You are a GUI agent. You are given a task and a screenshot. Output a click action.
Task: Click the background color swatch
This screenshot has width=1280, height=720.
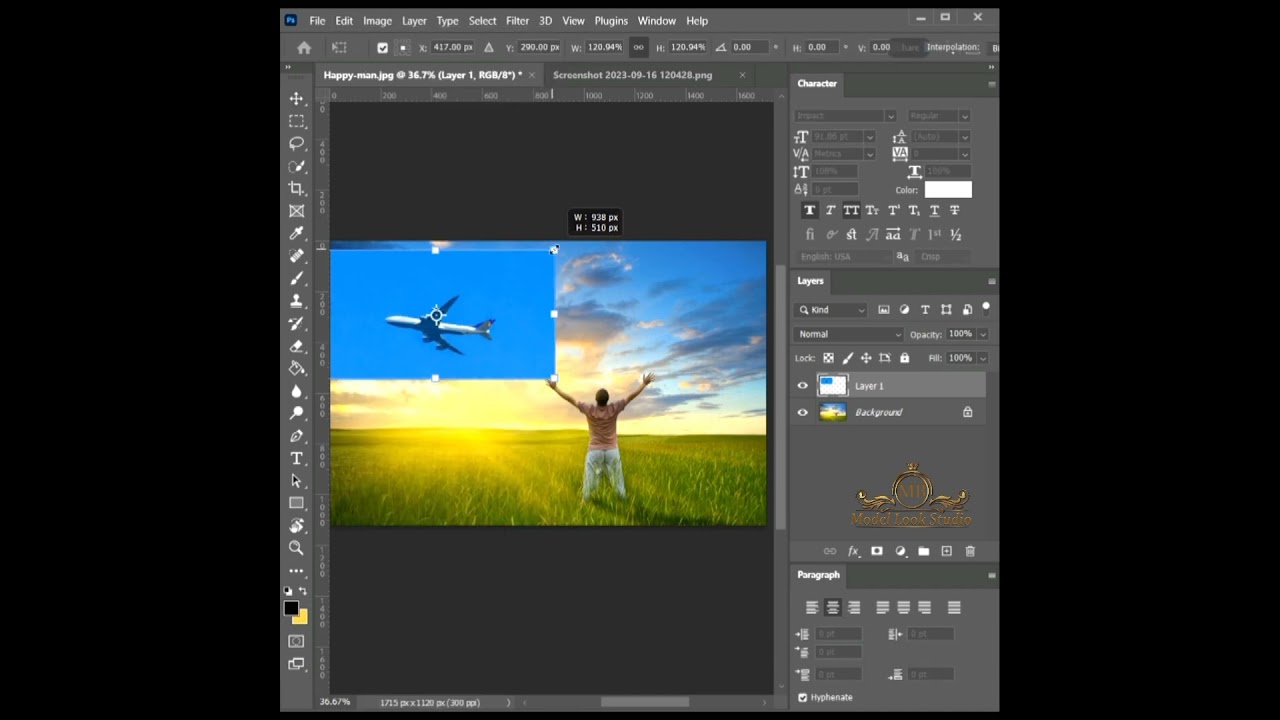[300, 616]
